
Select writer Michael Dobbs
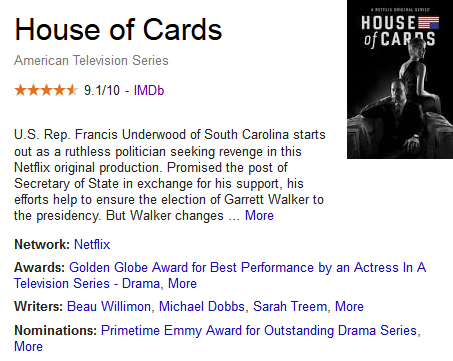tap(202, 306)
